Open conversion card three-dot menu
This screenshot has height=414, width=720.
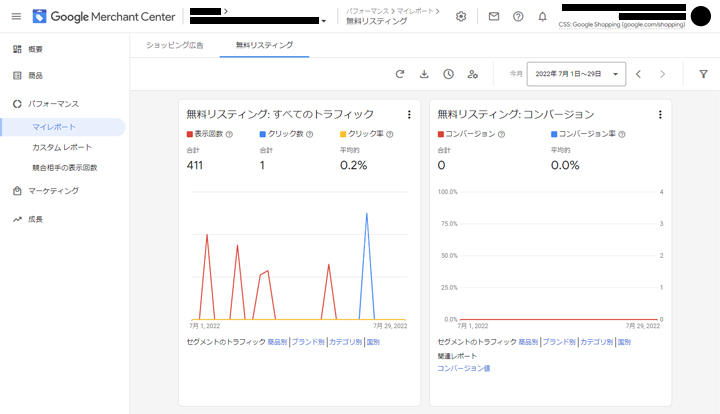[x=660, y=115]
